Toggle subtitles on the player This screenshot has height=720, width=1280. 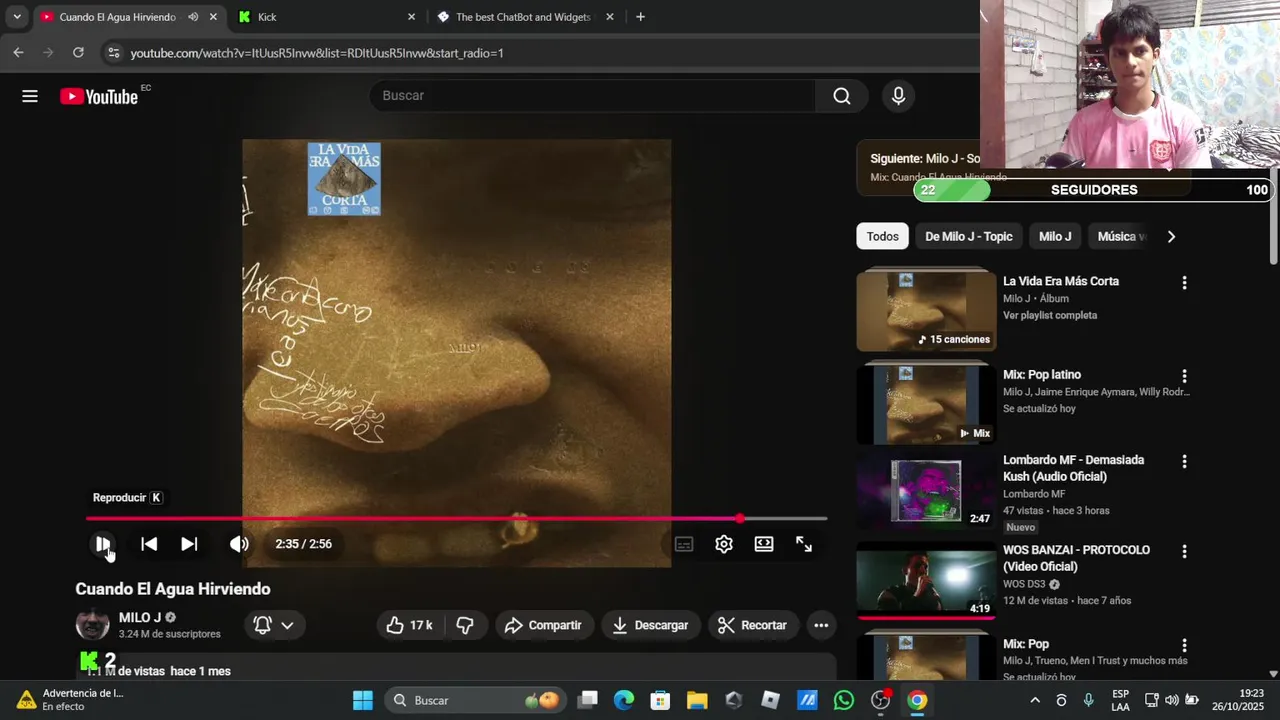(684, 544)
